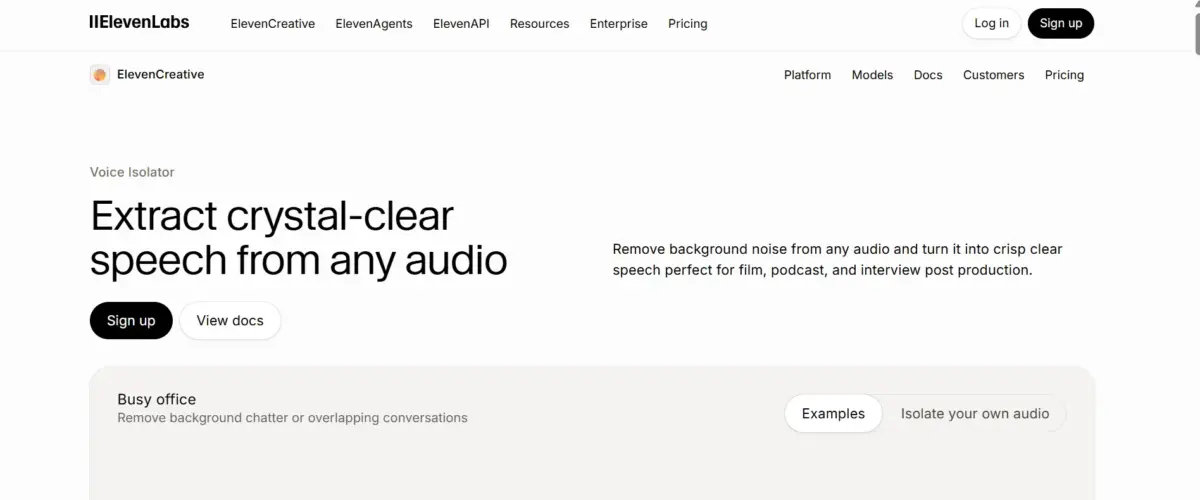Open the ElevenAPI top menu
This screenshot has height=500, width=1200.
tap(461, 24)
